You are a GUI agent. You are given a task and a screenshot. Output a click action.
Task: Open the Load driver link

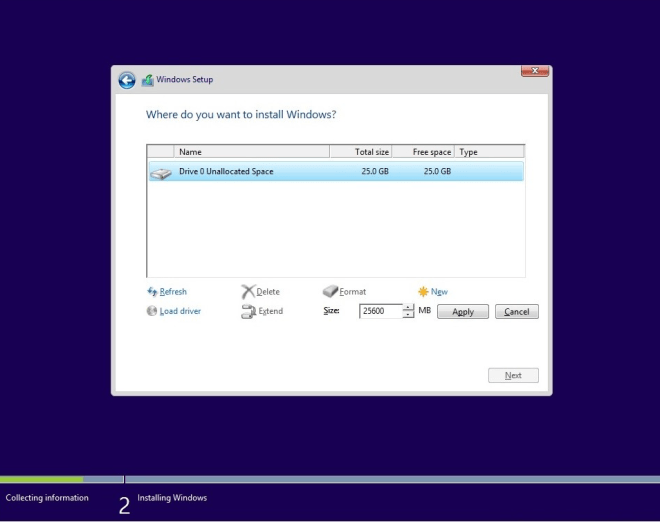180,311
